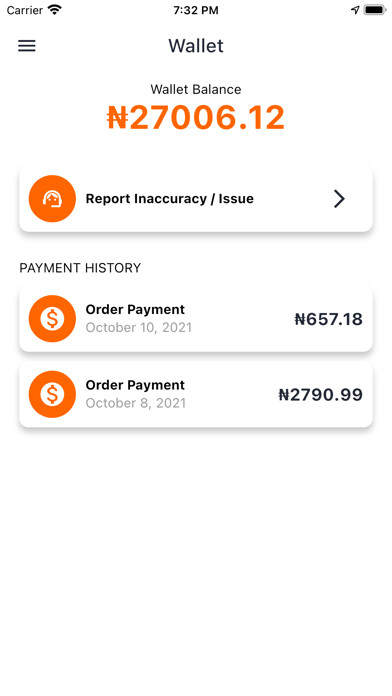Viewport: 392px width, 696px height.
Task: Open Report Inaccuracy / Issue
Action: click(x=196, y=199)
